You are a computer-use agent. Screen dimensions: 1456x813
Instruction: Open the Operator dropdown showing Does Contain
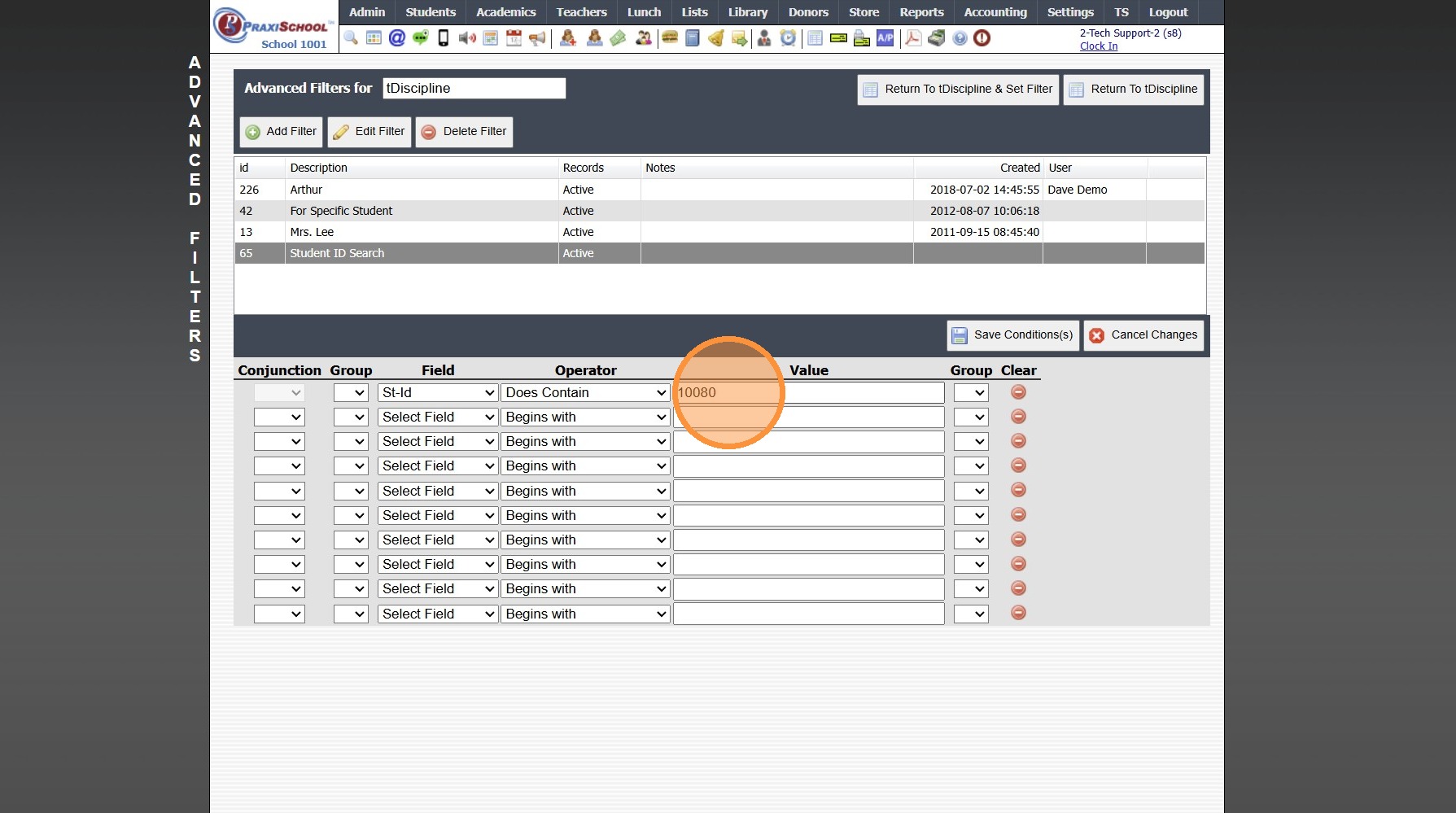click(585, 393)
